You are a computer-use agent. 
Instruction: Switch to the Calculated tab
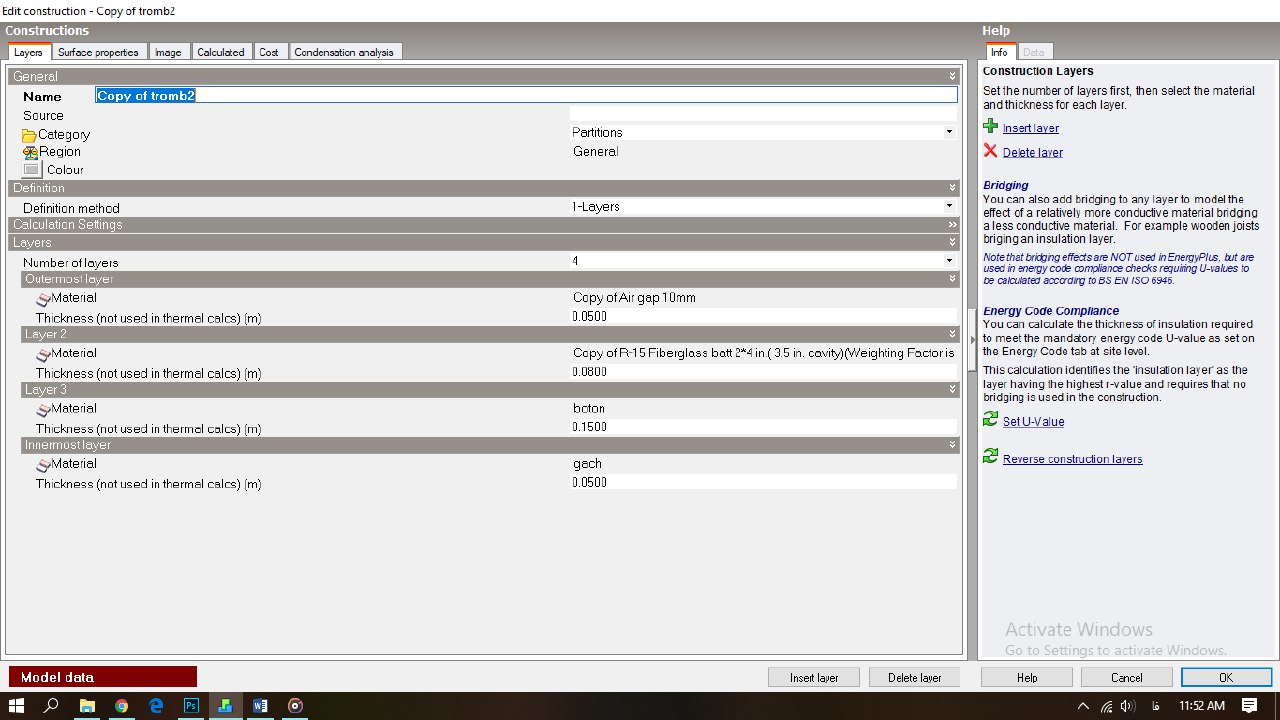(x=220, y=52)
